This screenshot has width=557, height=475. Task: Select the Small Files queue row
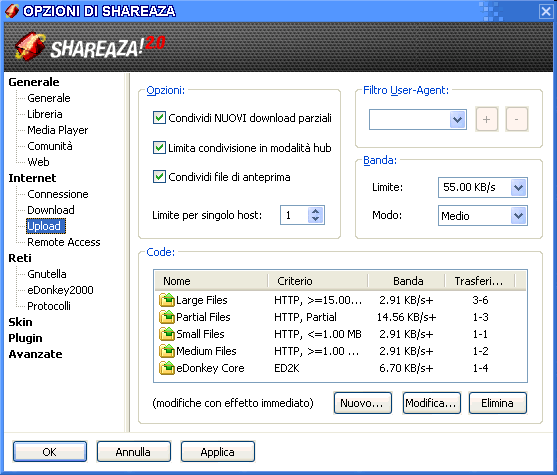340,334
